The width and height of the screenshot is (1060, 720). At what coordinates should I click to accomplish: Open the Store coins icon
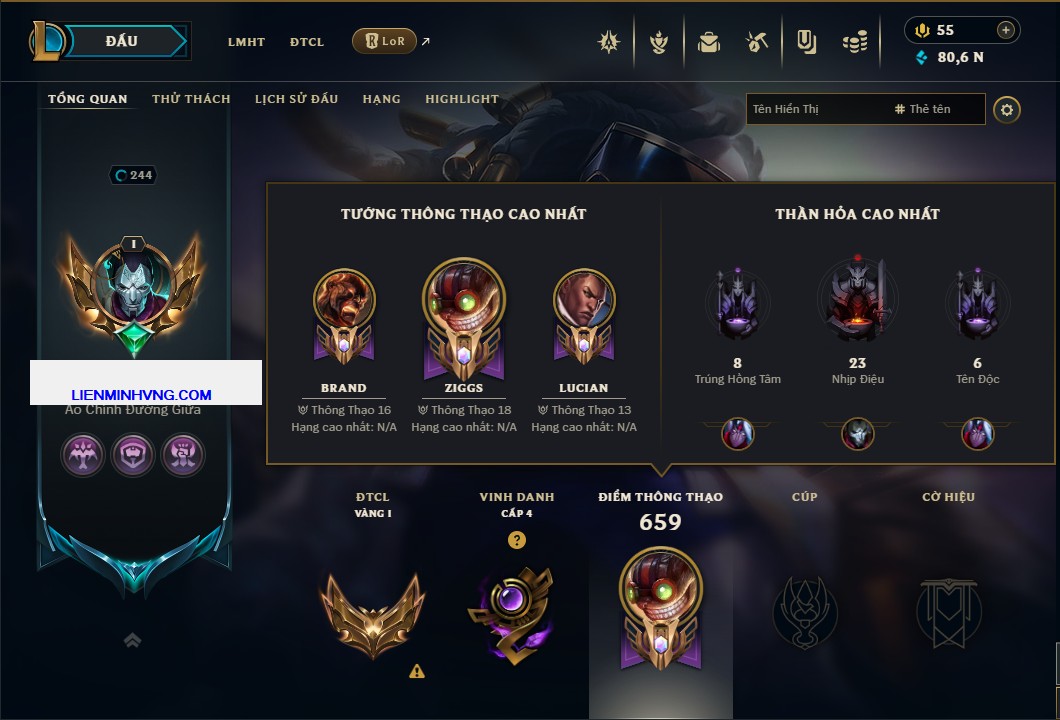(854, 42)
